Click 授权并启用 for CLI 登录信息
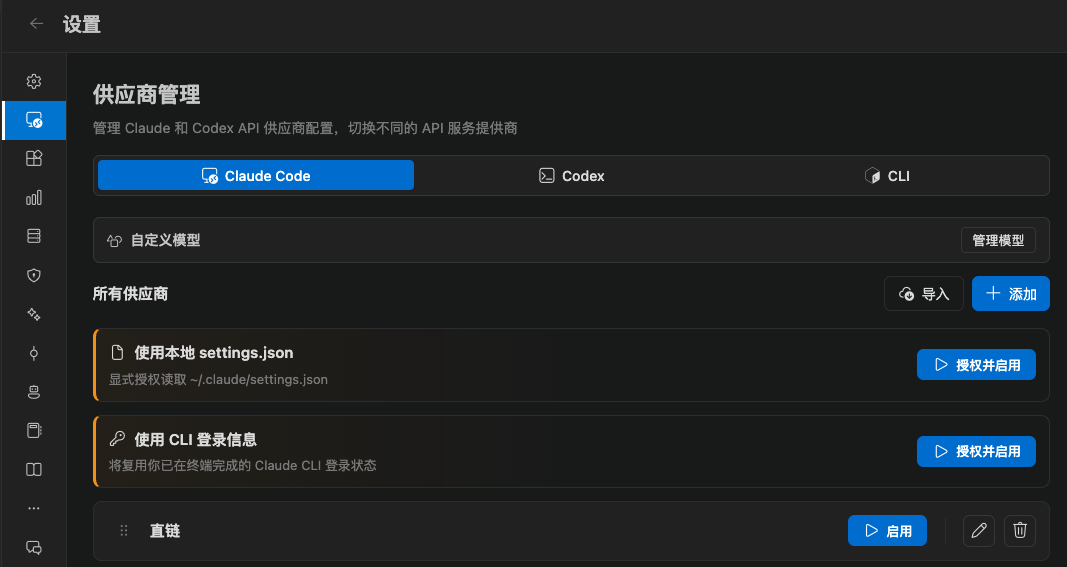The height and width of the screenshot is (567, 1067). pyautogui.click(x=976, y=451)
